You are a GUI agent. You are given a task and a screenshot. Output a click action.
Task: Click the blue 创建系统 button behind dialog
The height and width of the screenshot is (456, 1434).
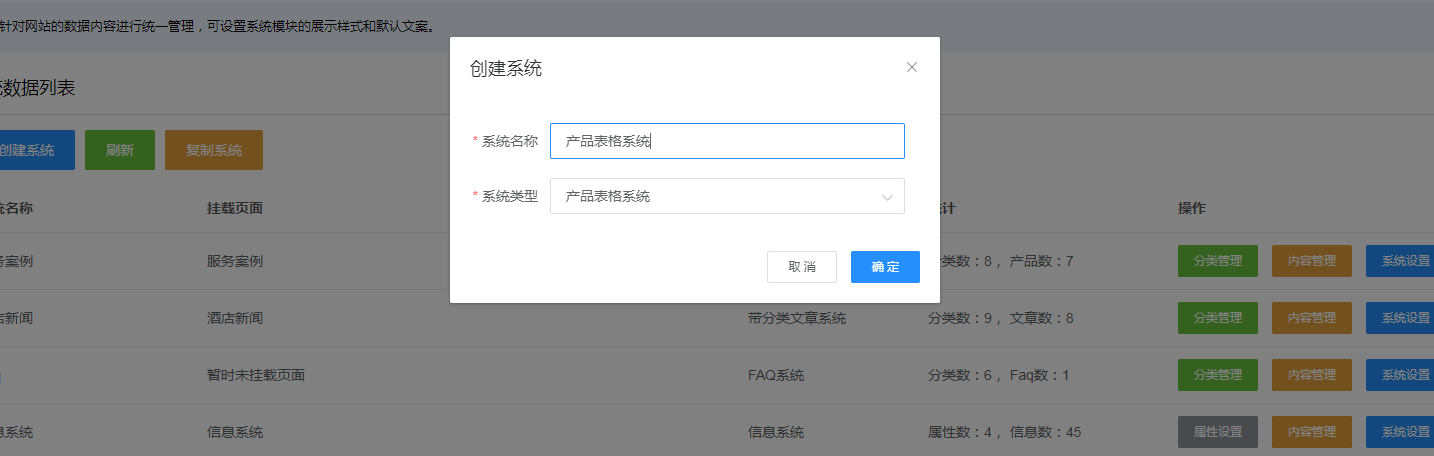tap(34, 150)
